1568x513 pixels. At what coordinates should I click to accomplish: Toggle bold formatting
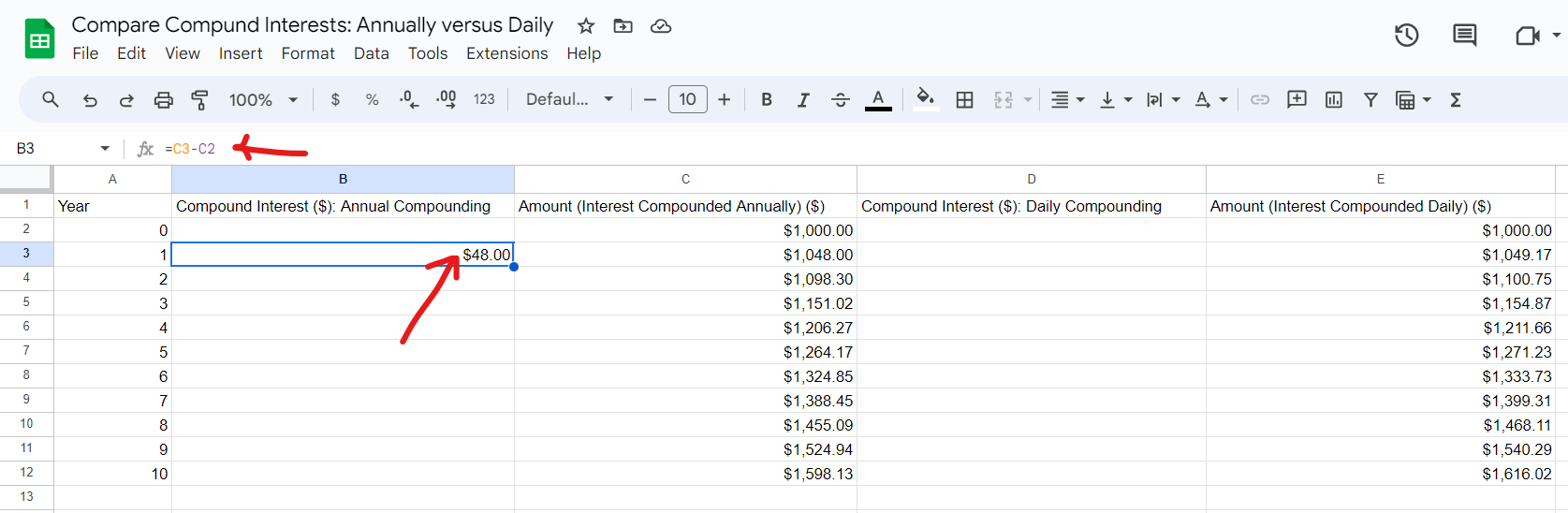coord(767,99)
